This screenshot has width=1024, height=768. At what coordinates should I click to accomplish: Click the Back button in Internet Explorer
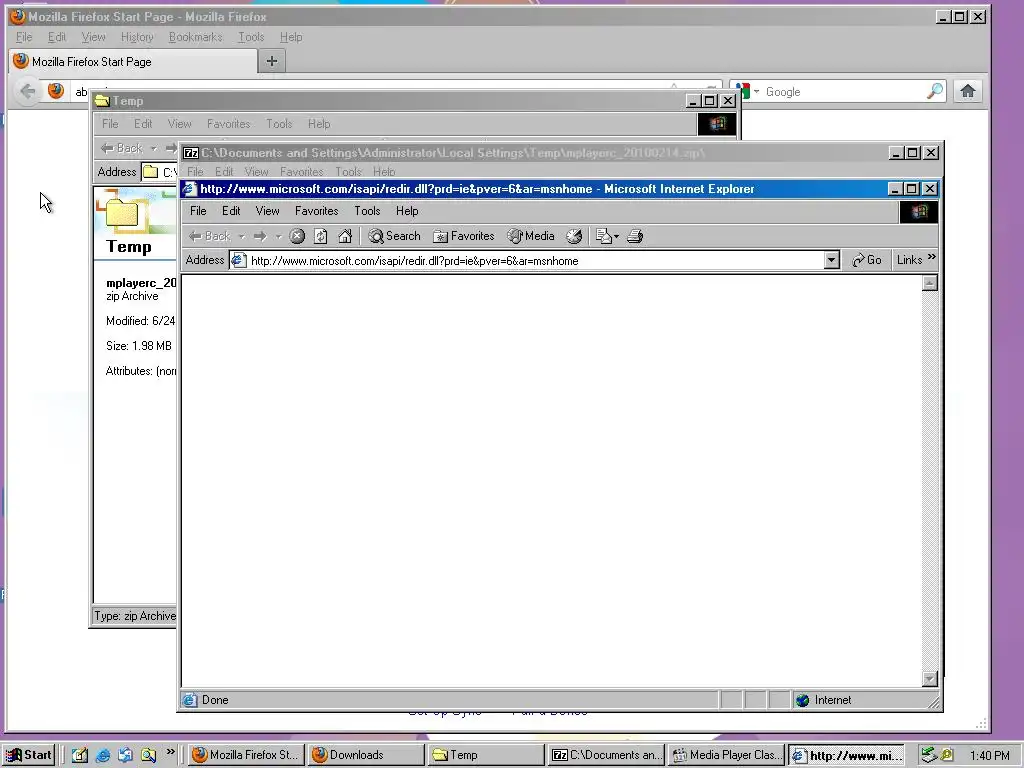tap(210, 236)
